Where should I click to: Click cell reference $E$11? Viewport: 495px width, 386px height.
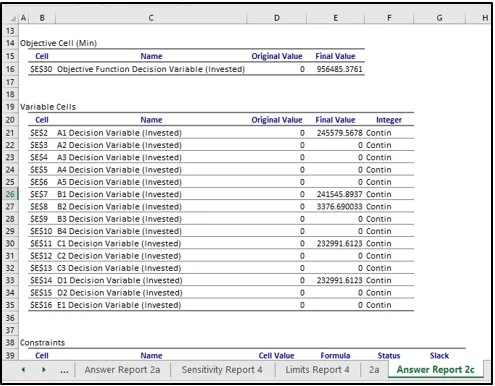[x=41, y=243]
